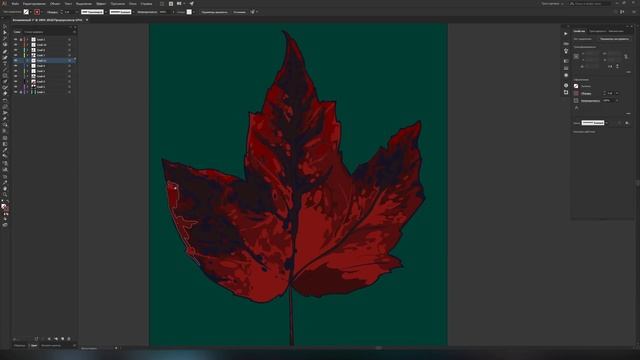Screen dimensions: 640x360
Task: Click the target circle of highlighted layer
Action: [69, 60]
